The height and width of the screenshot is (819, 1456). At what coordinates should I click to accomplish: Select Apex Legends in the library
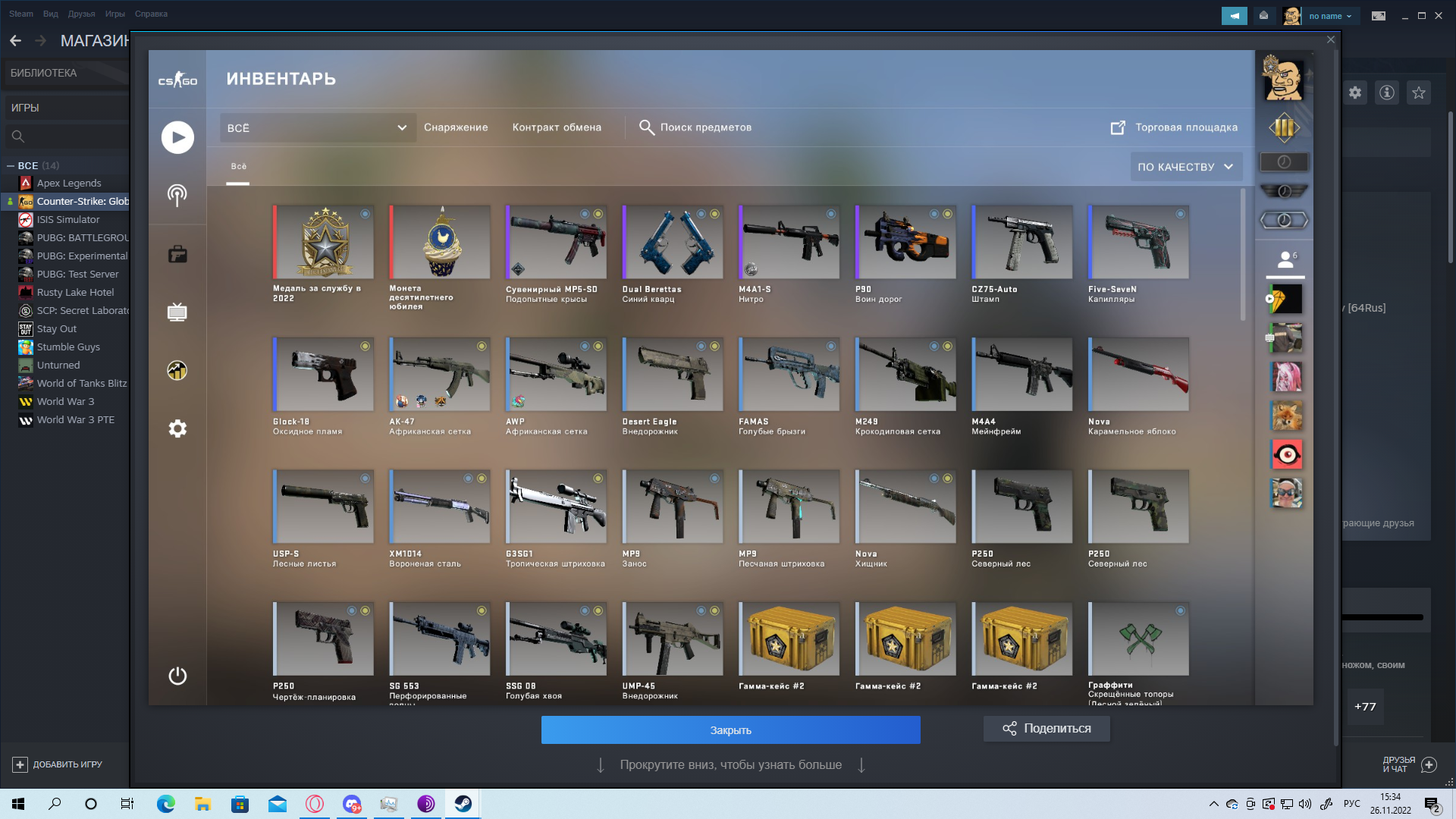(68, 183)
